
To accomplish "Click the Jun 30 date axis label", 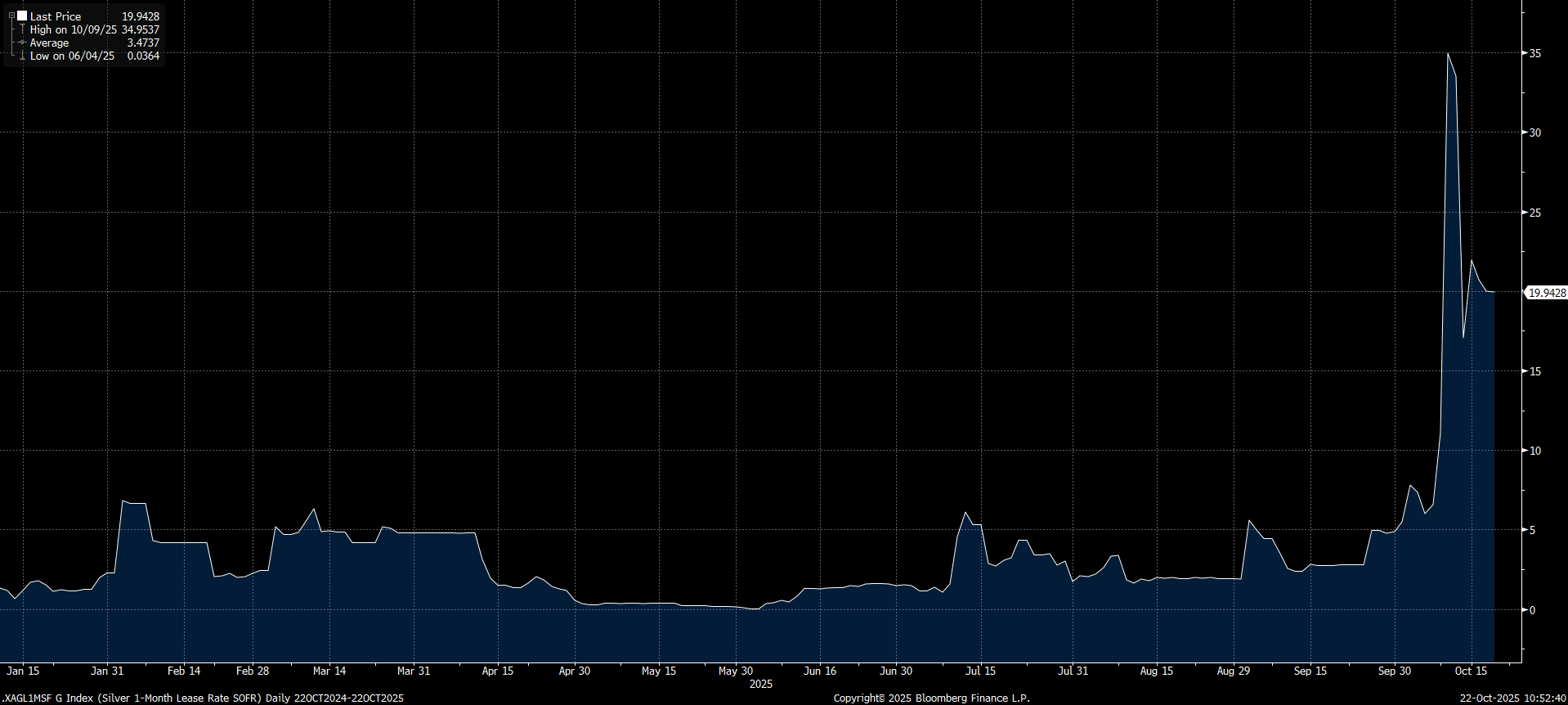I will 896,671.
